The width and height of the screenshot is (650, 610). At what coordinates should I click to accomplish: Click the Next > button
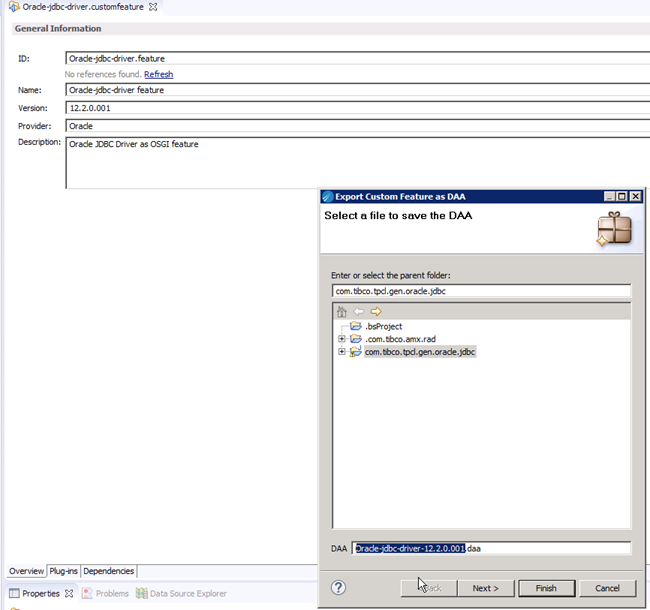pyautogui.click(x=485, y=588)
